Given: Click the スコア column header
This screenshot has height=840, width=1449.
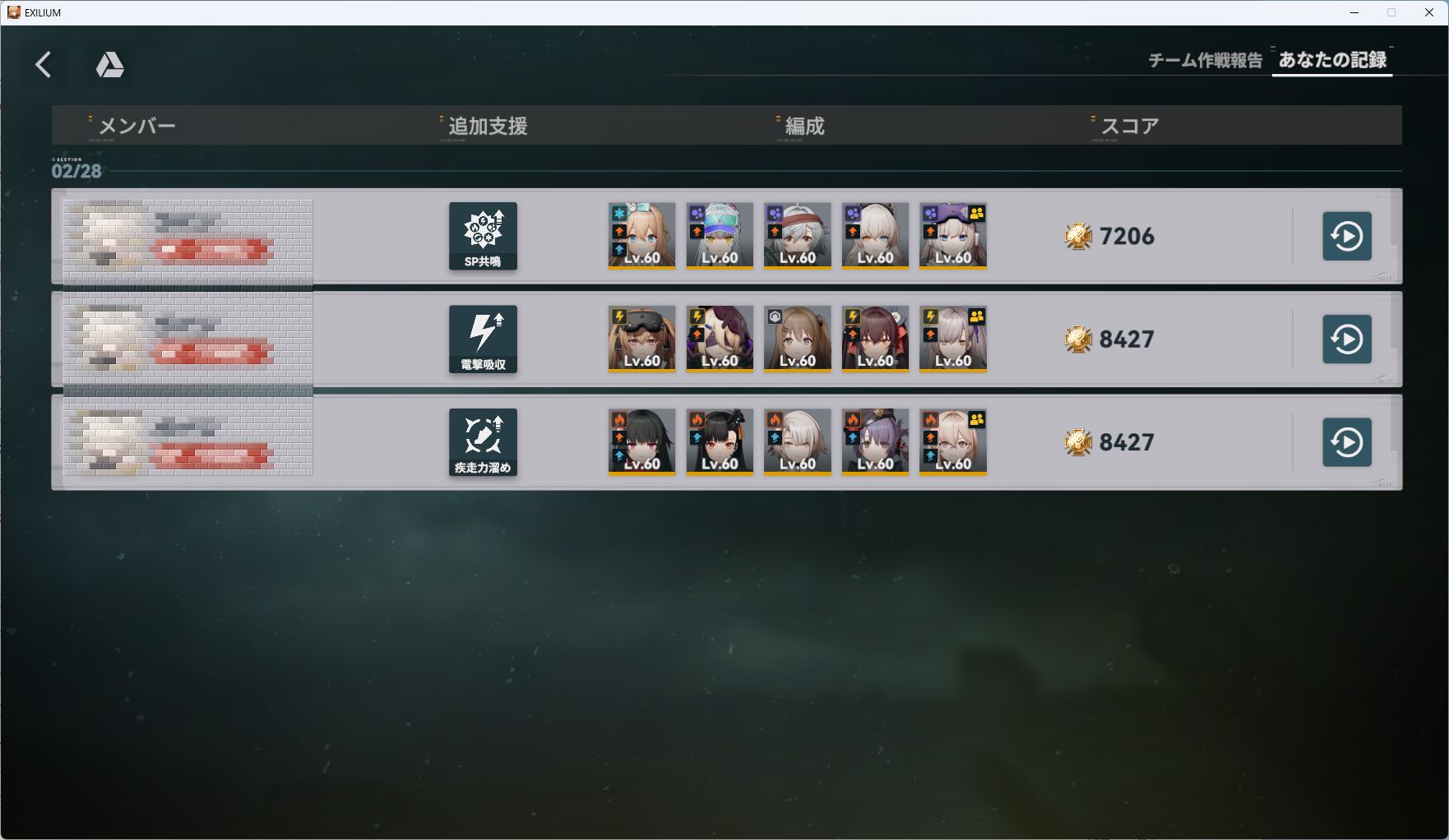Looking at the screenshot, I should [1129, 126].
